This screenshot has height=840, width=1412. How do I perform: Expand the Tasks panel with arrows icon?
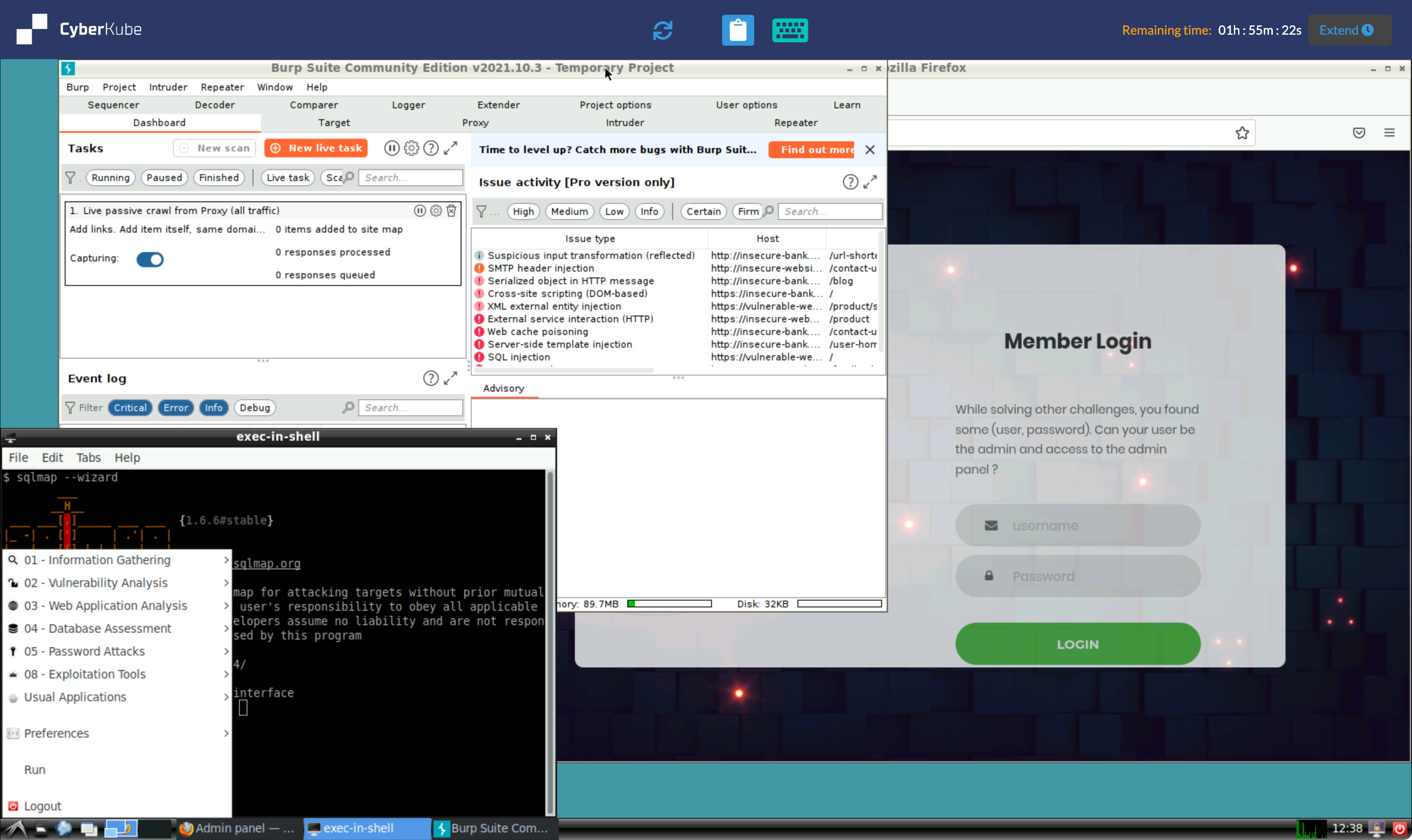[x=451, y=148]
